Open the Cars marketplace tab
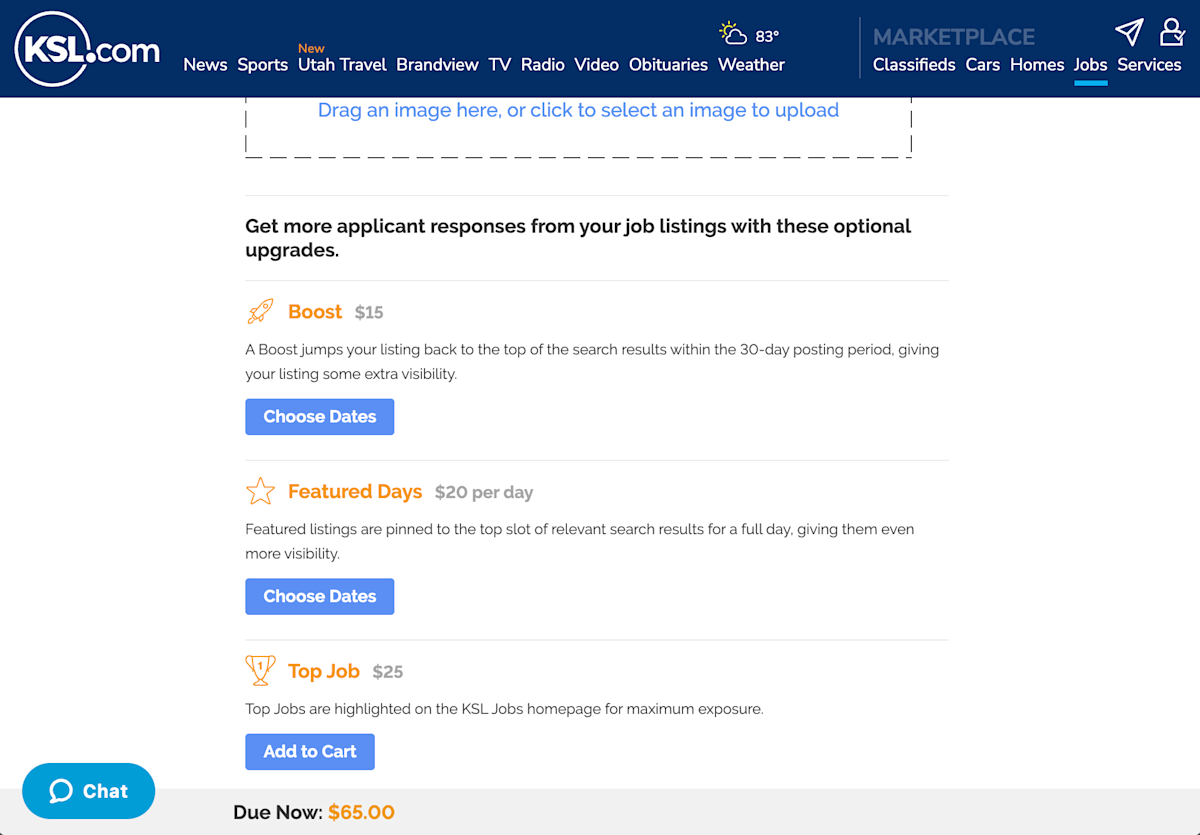1200x835 pixels. click(x=982, y=65)
